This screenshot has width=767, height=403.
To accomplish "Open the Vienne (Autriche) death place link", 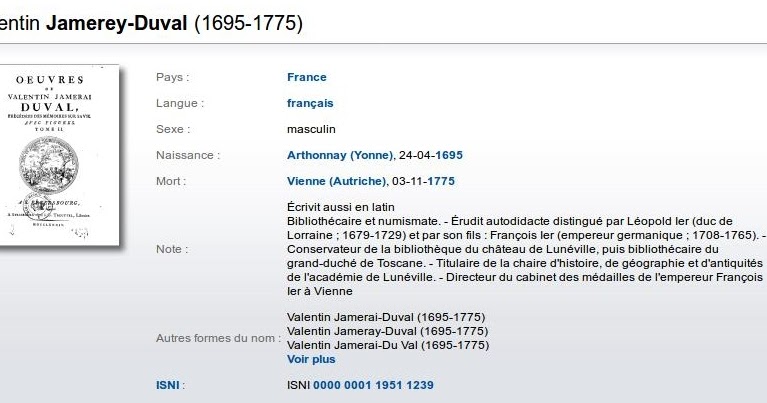I will click(x=337, y=181).
